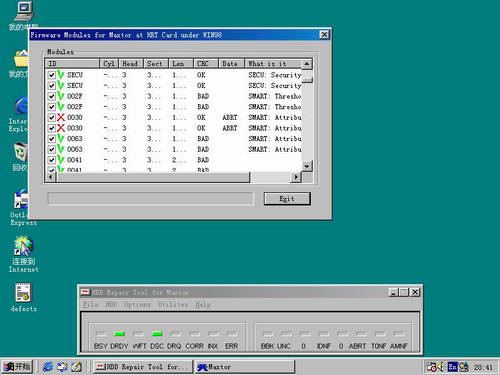Click the DSC status indicator light
The image size is (500, 375).
click(157, 334)
